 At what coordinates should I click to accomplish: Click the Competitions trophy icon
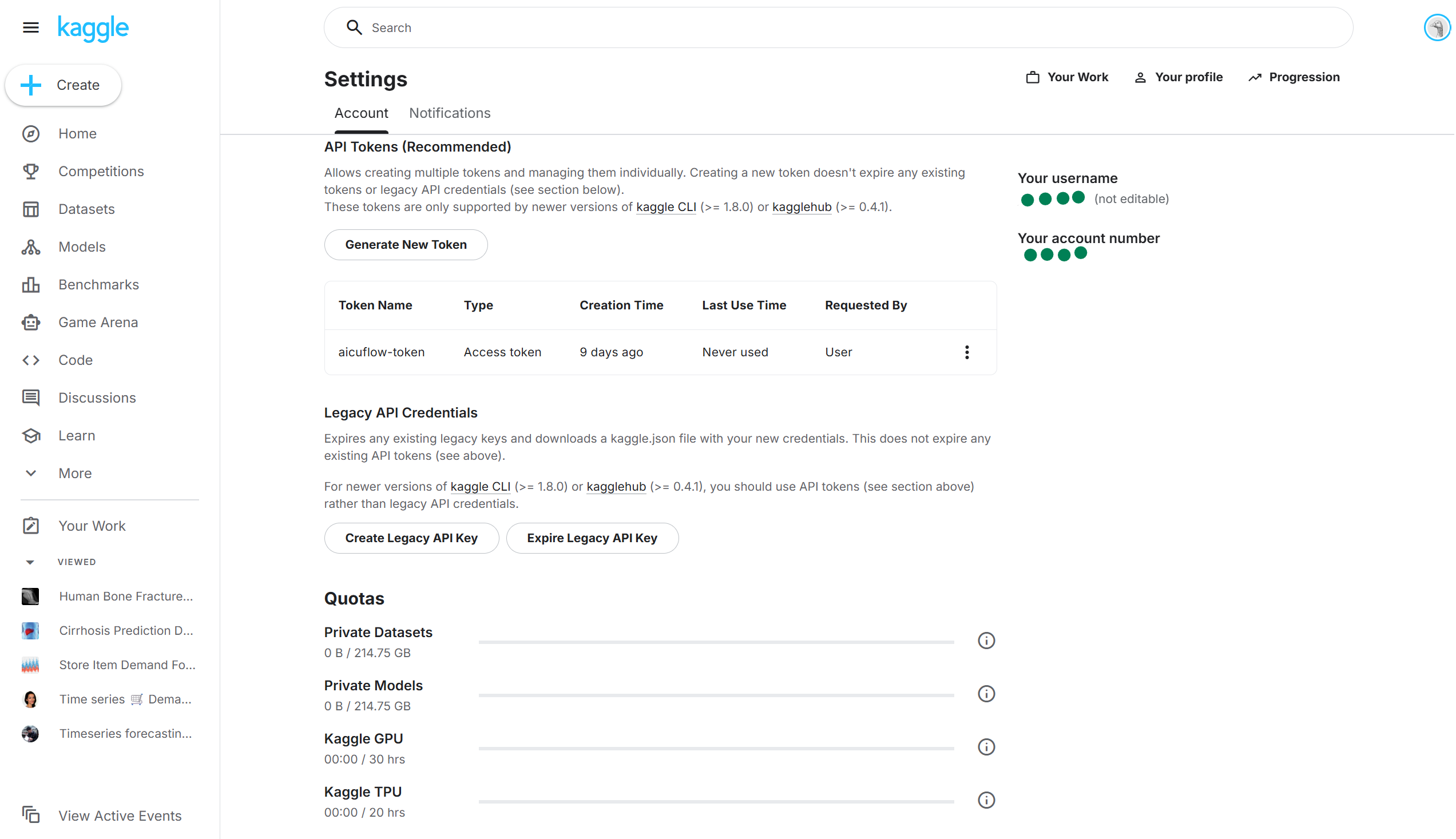(x=30, y=171)
